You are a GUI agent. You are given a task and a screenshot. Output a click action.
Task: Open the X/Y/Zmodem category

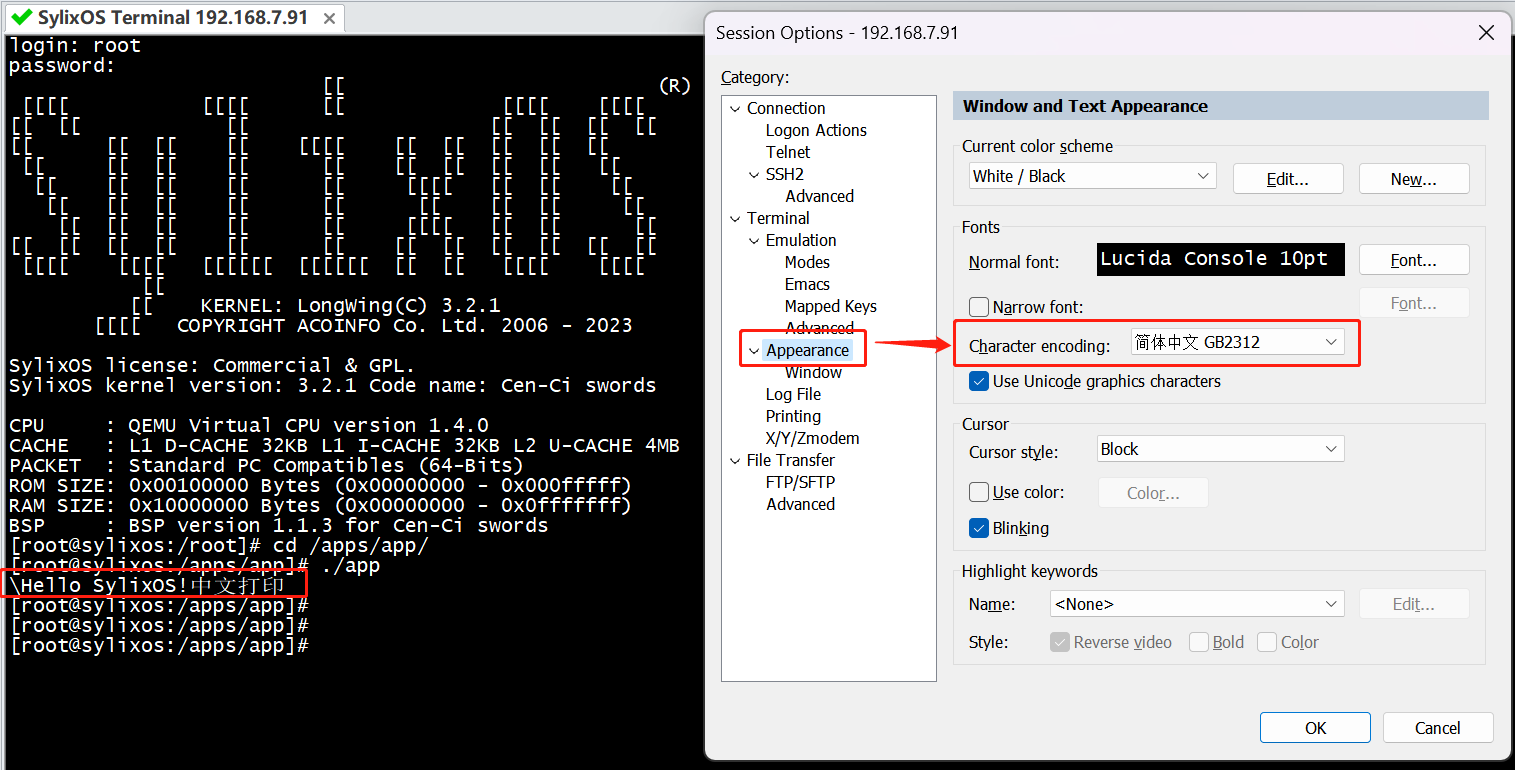pos(812,438)
